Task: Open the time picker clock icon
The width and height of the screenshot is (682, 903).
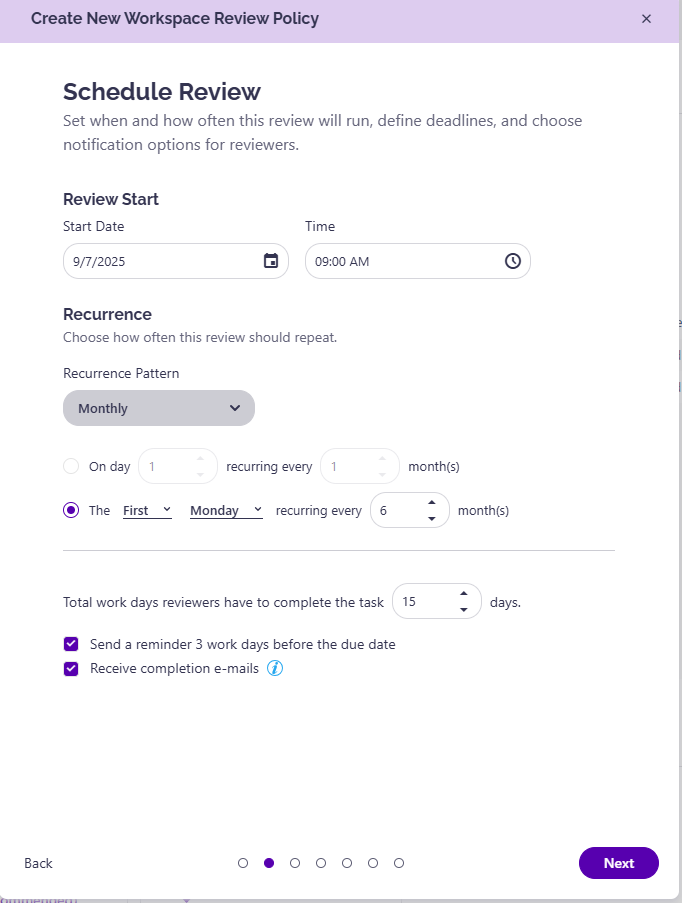Action: pos(512,261)
